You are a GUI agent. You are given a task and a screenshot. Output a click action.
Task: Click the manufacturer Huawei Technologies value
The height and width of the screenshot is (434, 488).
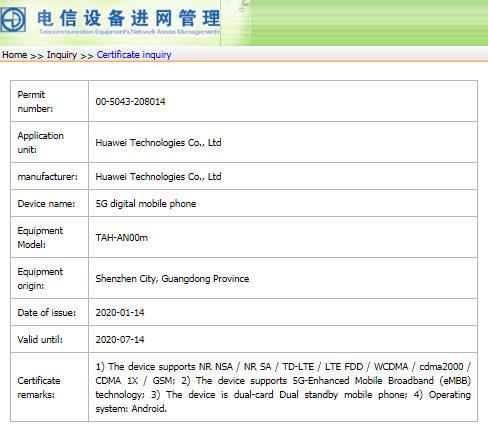(x=158, y=176)
